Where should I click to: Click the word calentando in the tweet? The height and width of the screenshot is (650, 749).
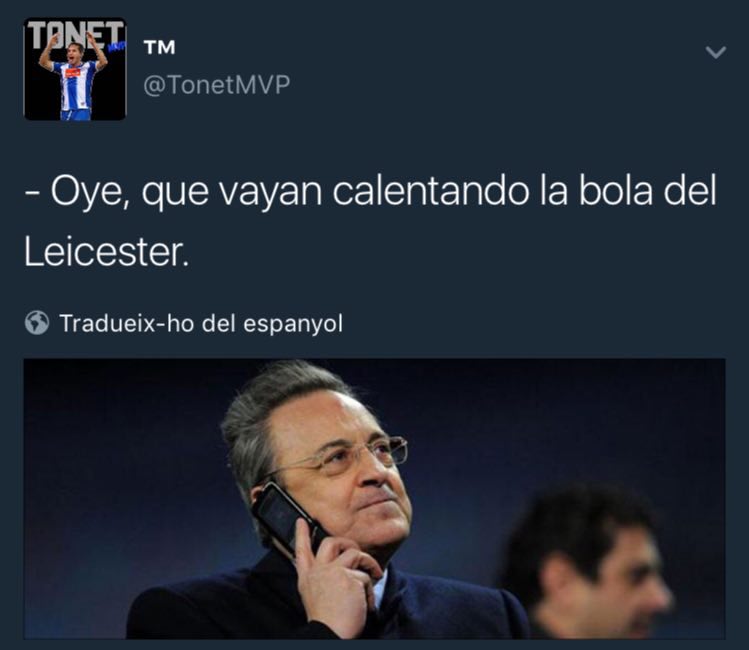[431, 191]
